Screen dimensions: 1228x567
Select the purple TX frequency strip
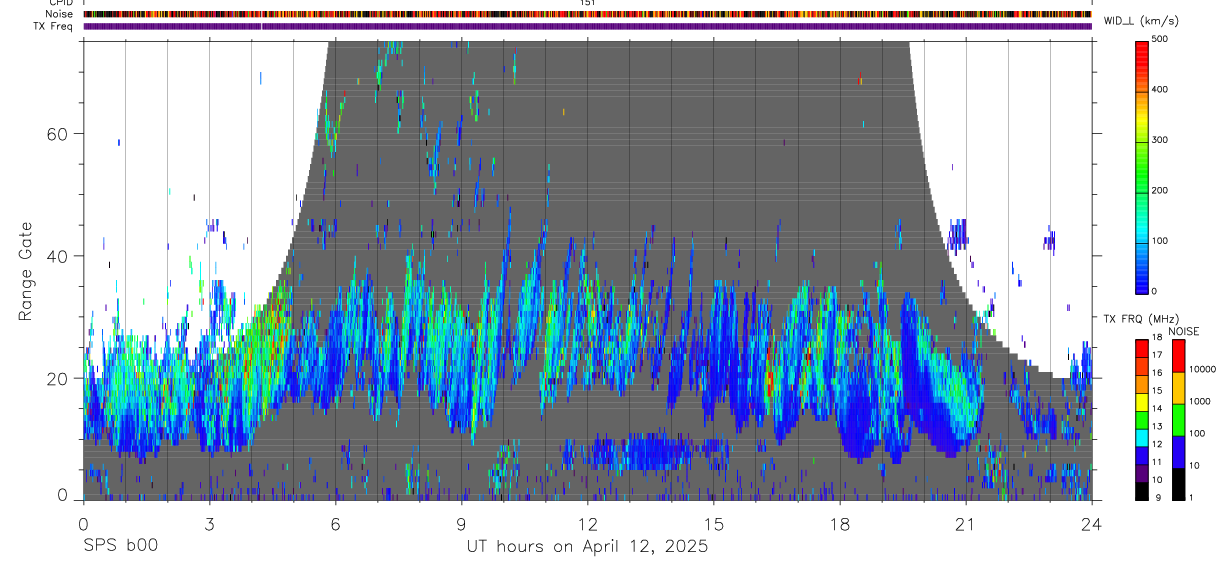(587, 27)
